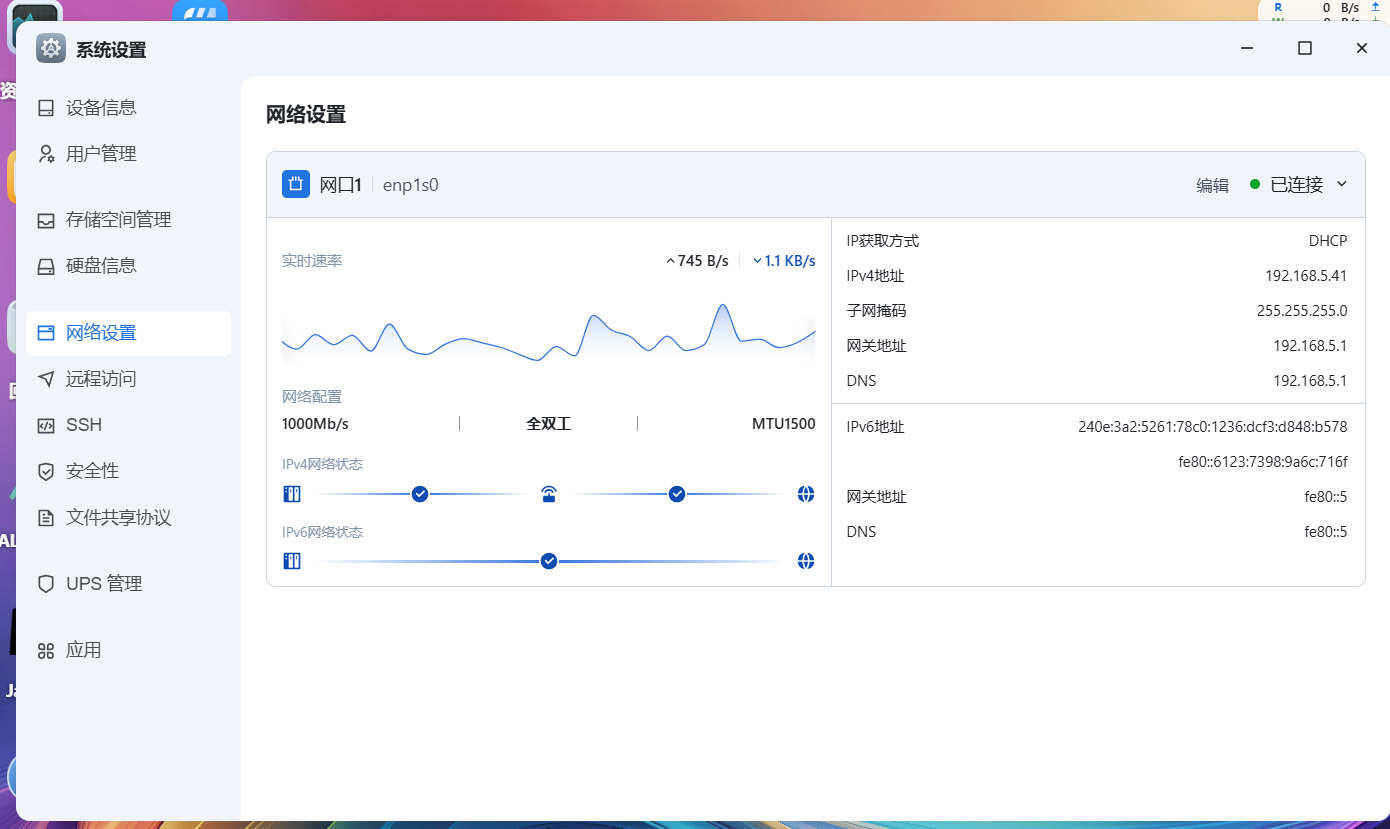
Task: Close the 系统设置 window
Action: point(1361,48)
